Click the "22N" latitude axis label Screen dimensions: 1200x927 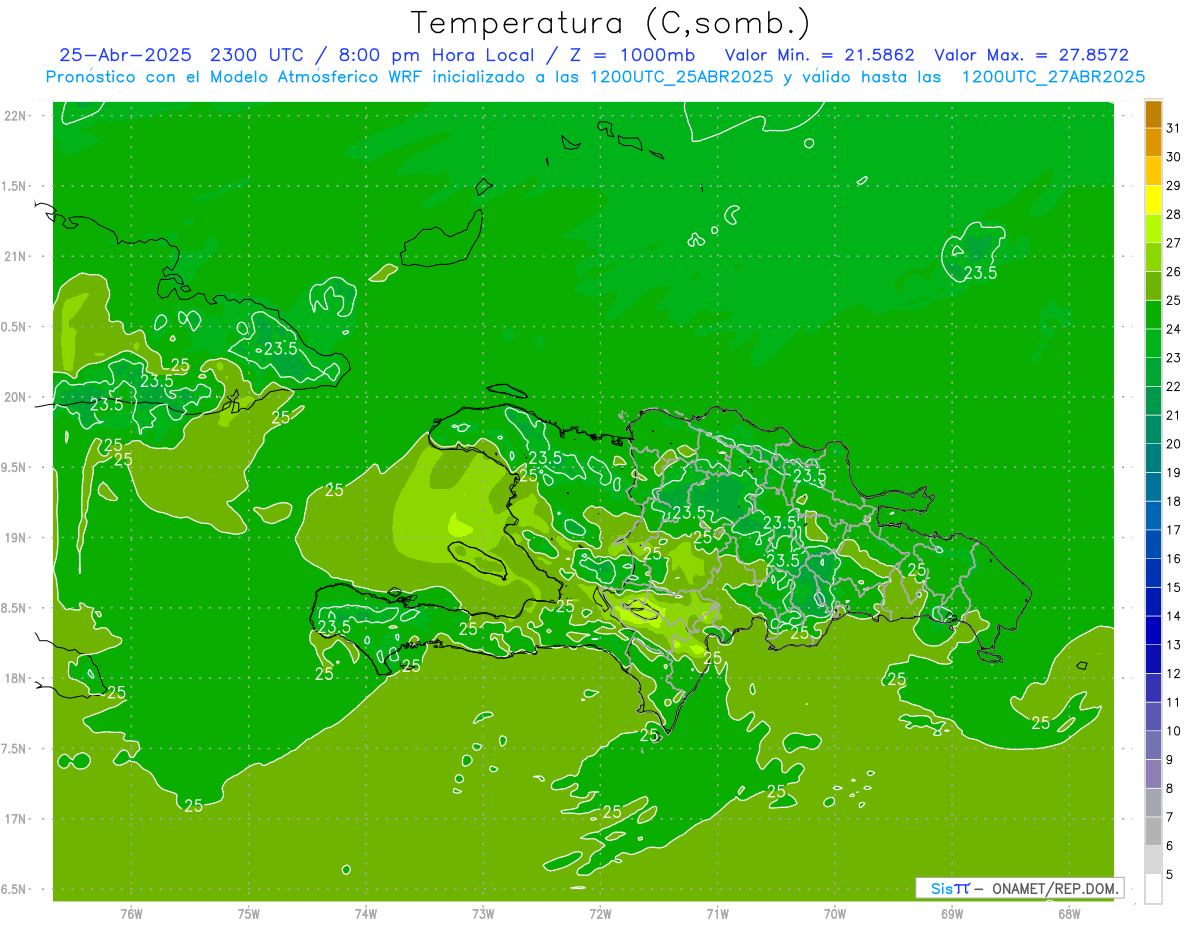point(16,116)
